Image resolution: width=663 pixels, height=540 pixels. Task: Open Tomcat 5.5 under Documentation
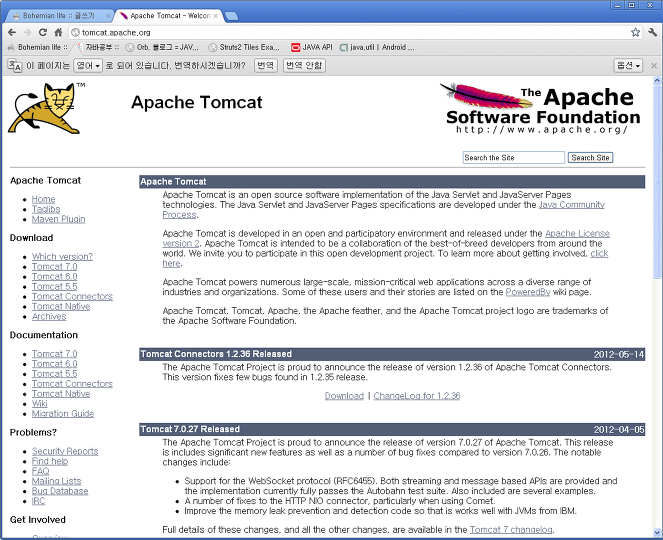tap(55, 374)
